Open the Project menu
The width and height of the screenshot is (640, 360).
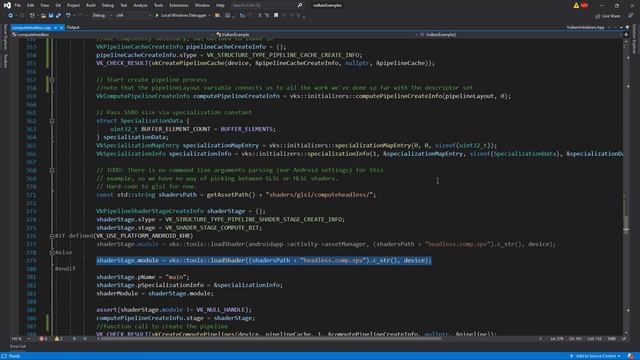(x=73, y=5)
